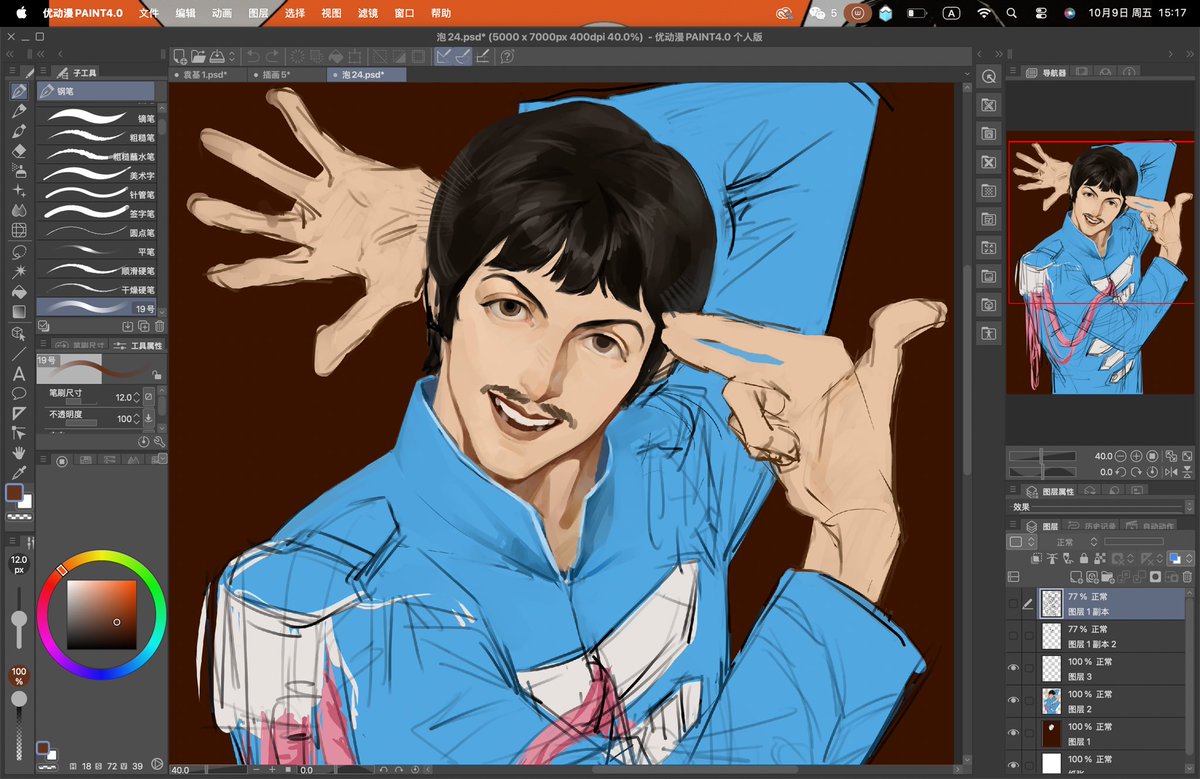
Task: Hide the layer 图层 1
Action: pos(1014,733)
